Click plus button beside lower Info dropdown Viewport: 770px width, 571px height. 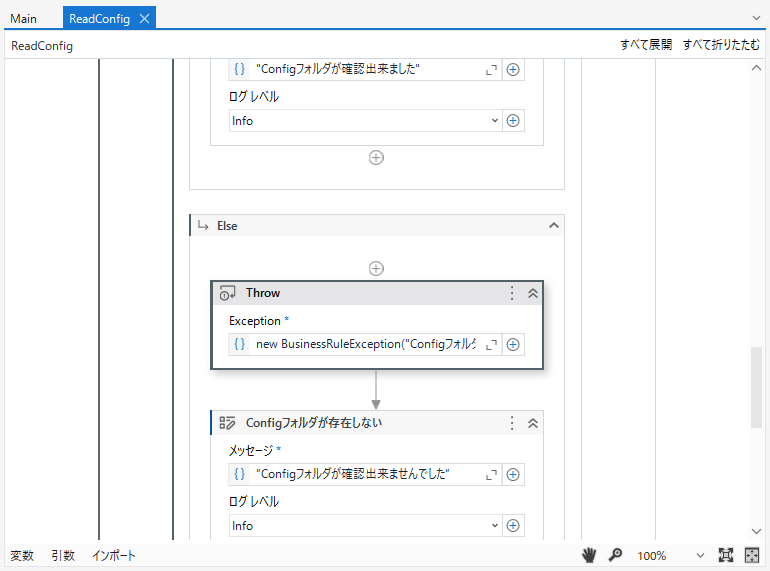point(513,526)
